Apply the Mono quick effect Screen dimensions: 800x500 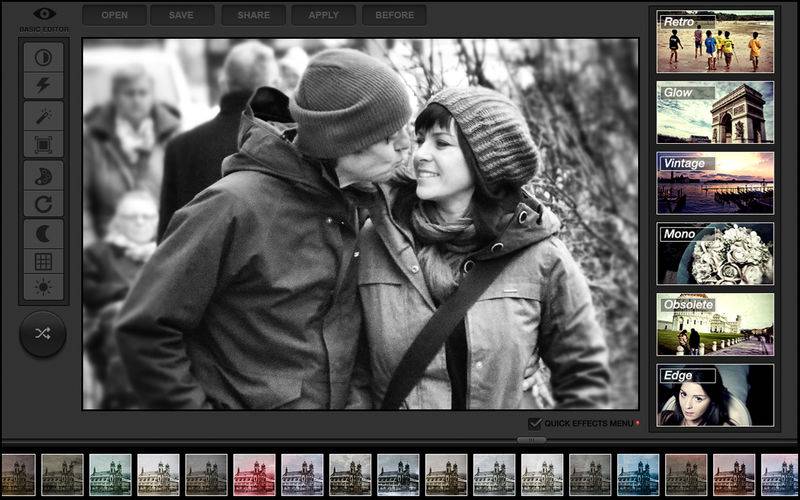click(715, 254)
